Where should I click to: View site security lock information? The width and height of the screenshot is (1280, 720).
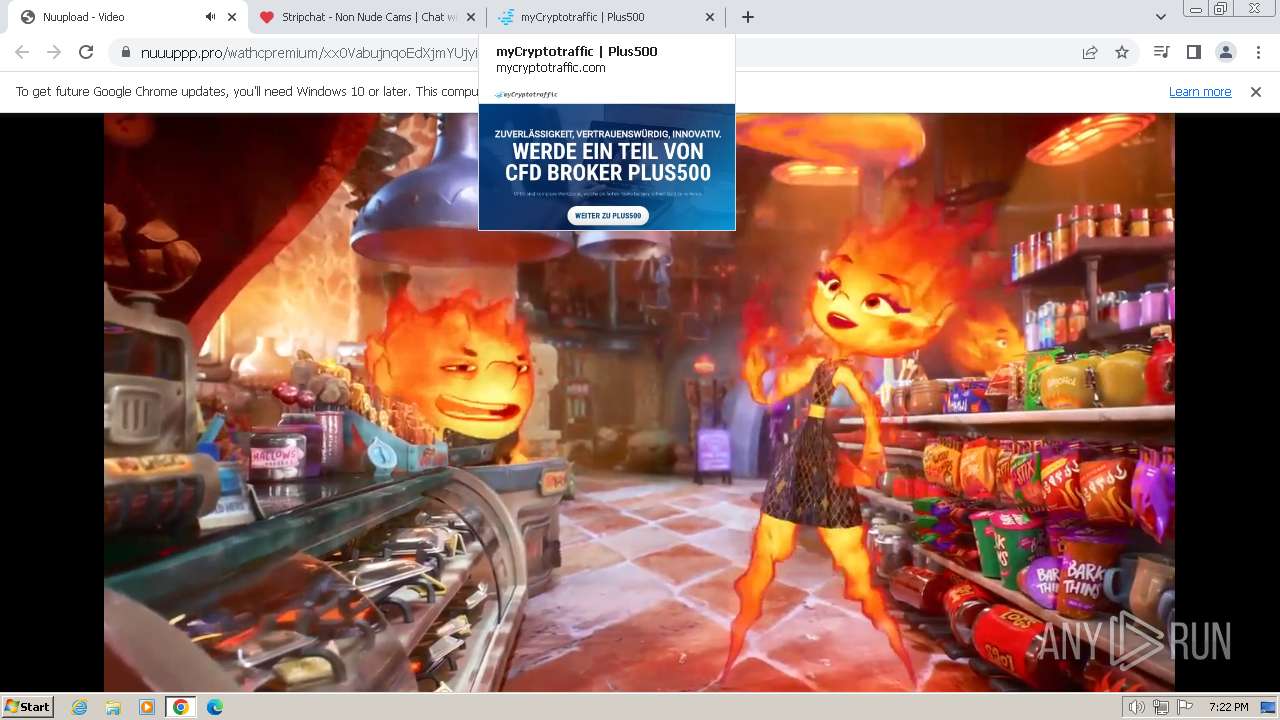126,52
